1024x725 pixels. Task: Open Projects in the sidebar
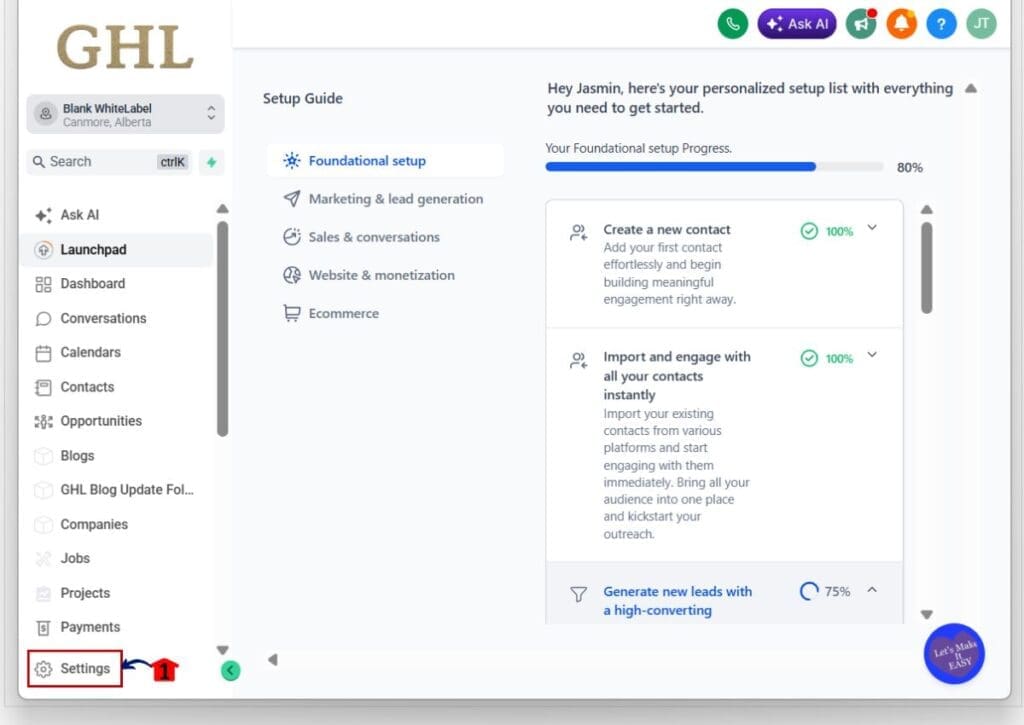116,593
